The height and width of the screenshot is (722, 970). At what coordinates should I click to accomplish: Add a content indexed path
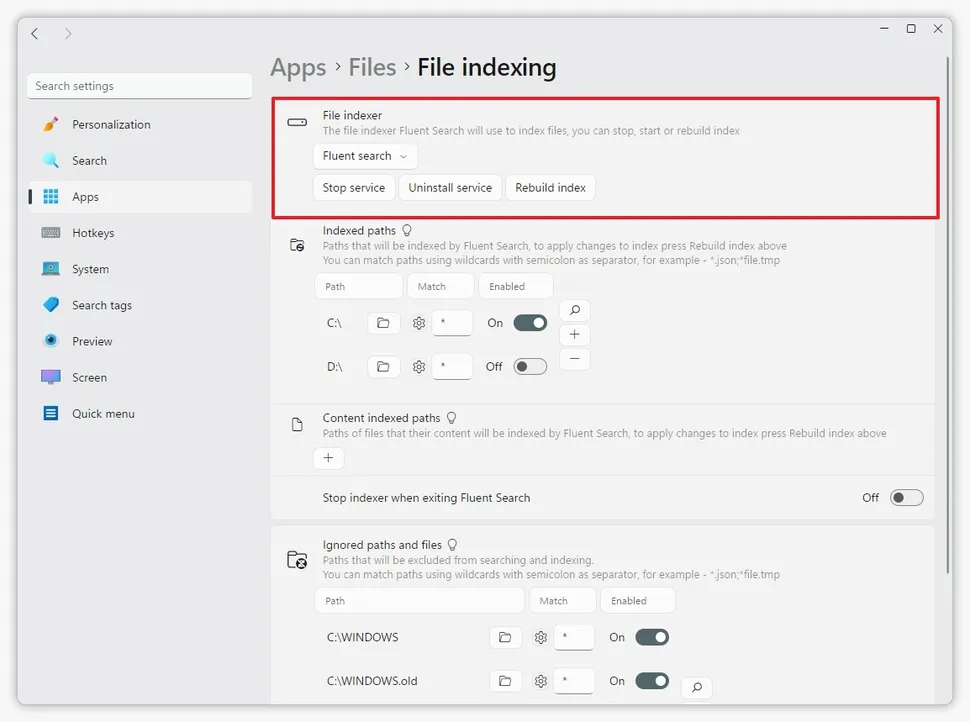(x=328, y=458)
